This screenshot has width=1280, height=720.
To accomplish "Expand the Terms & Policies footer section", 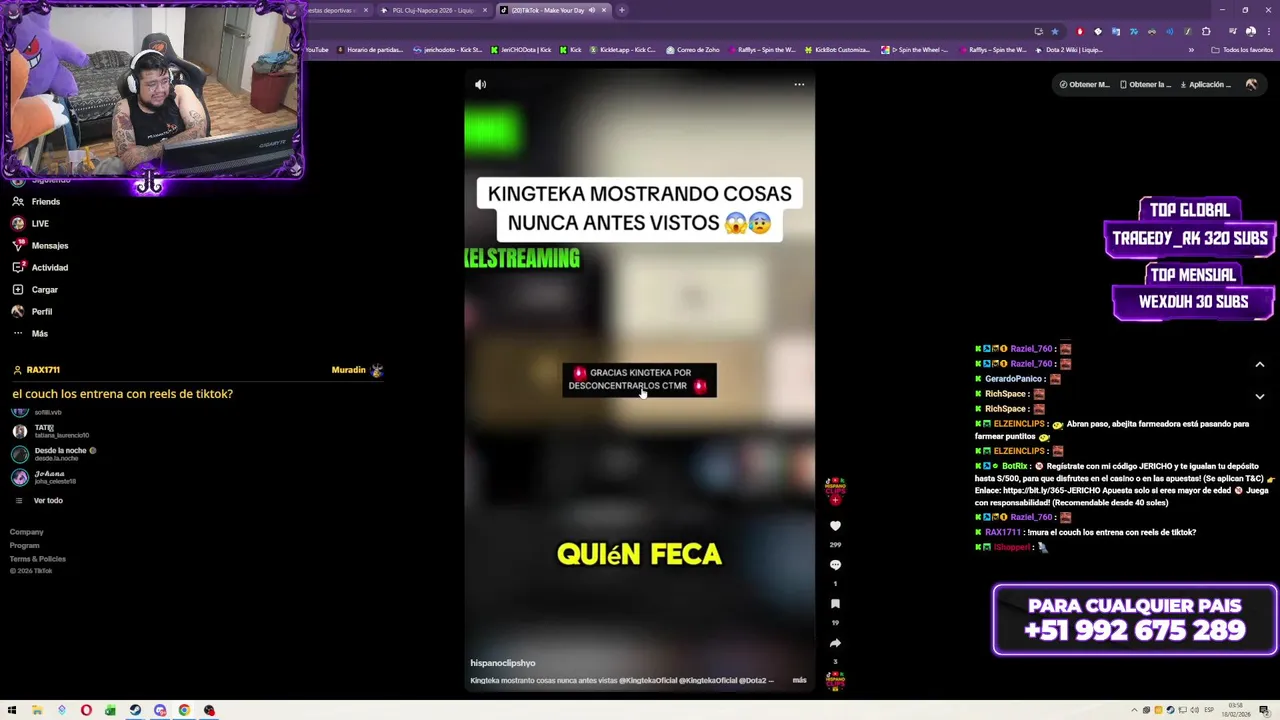I will click(x=38, y=558).
